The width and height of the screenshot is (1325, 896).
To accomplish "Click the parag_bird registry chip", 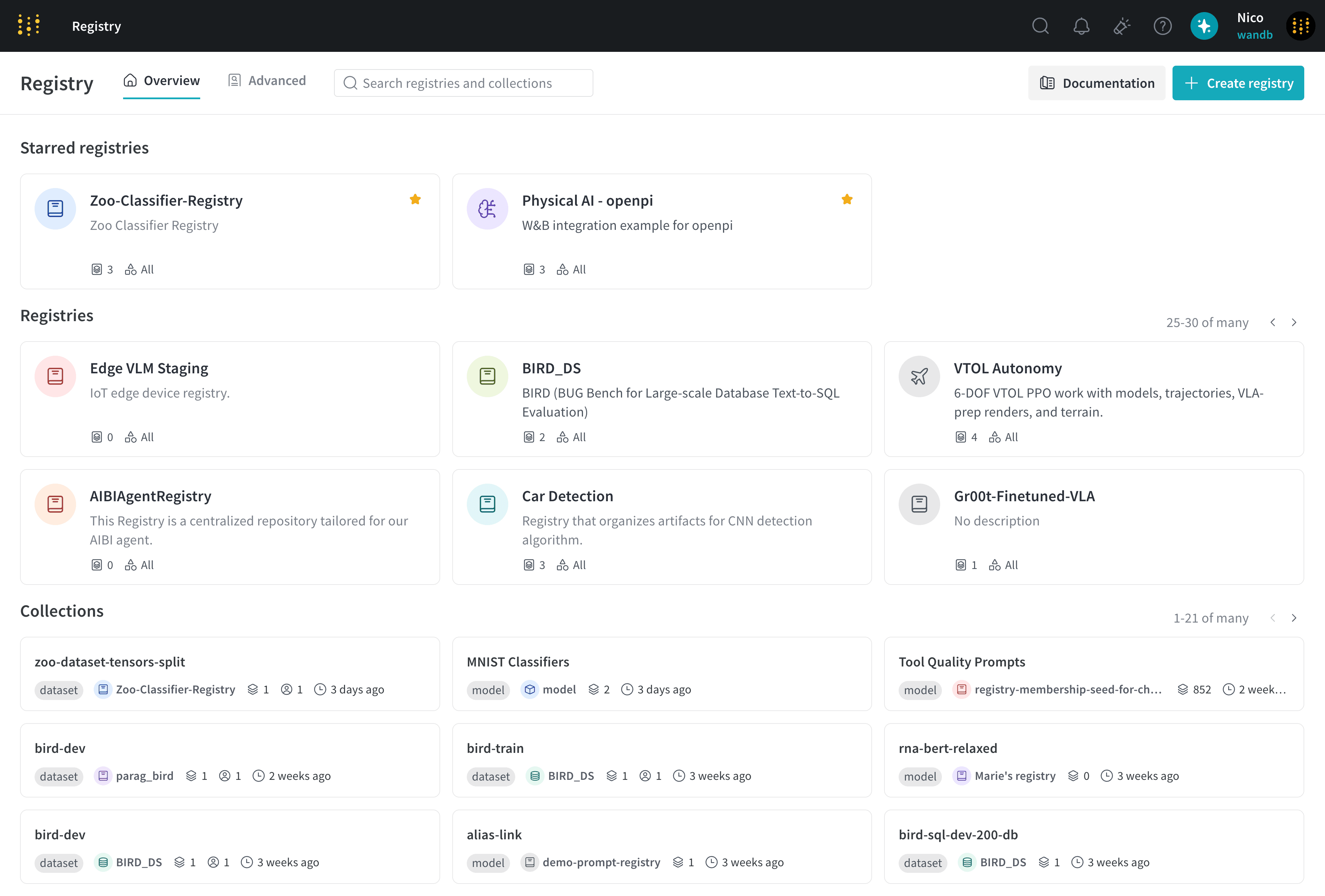I will point(134,776).
